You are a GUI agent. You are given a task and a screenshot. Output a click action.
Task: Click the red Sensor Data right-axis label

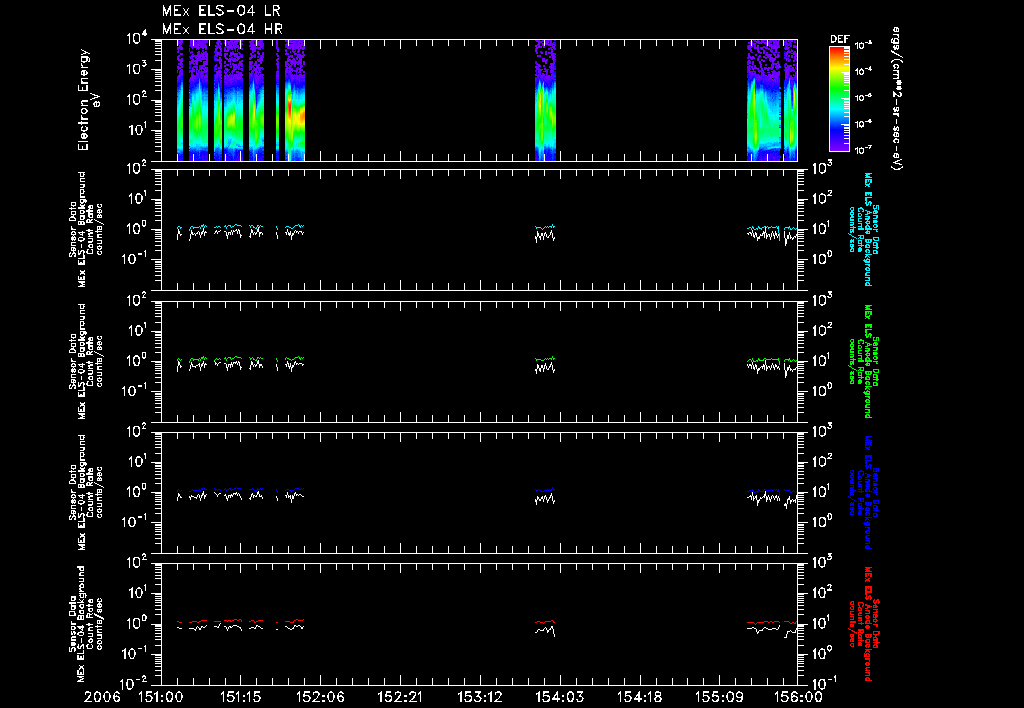(x=864, y=624)
